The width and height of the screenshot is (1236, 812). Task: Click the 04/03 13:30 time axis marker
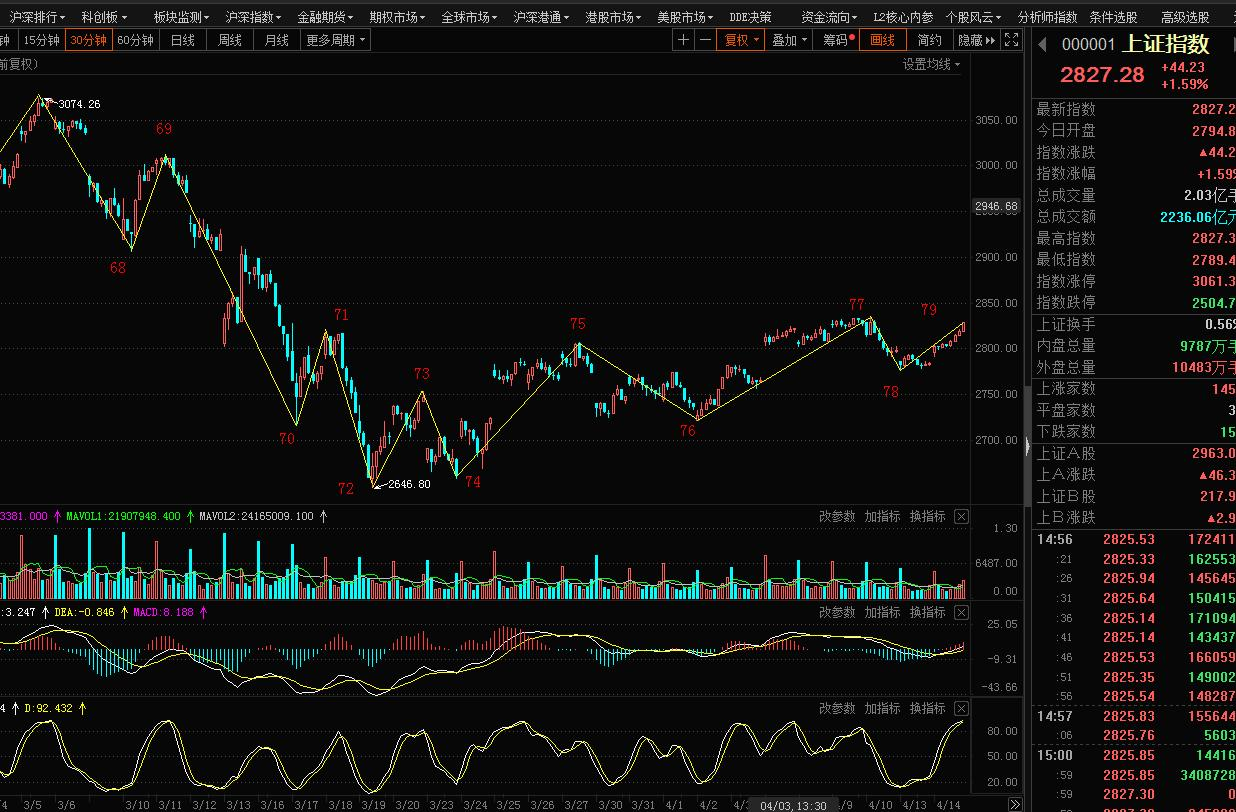click(793, 805)
